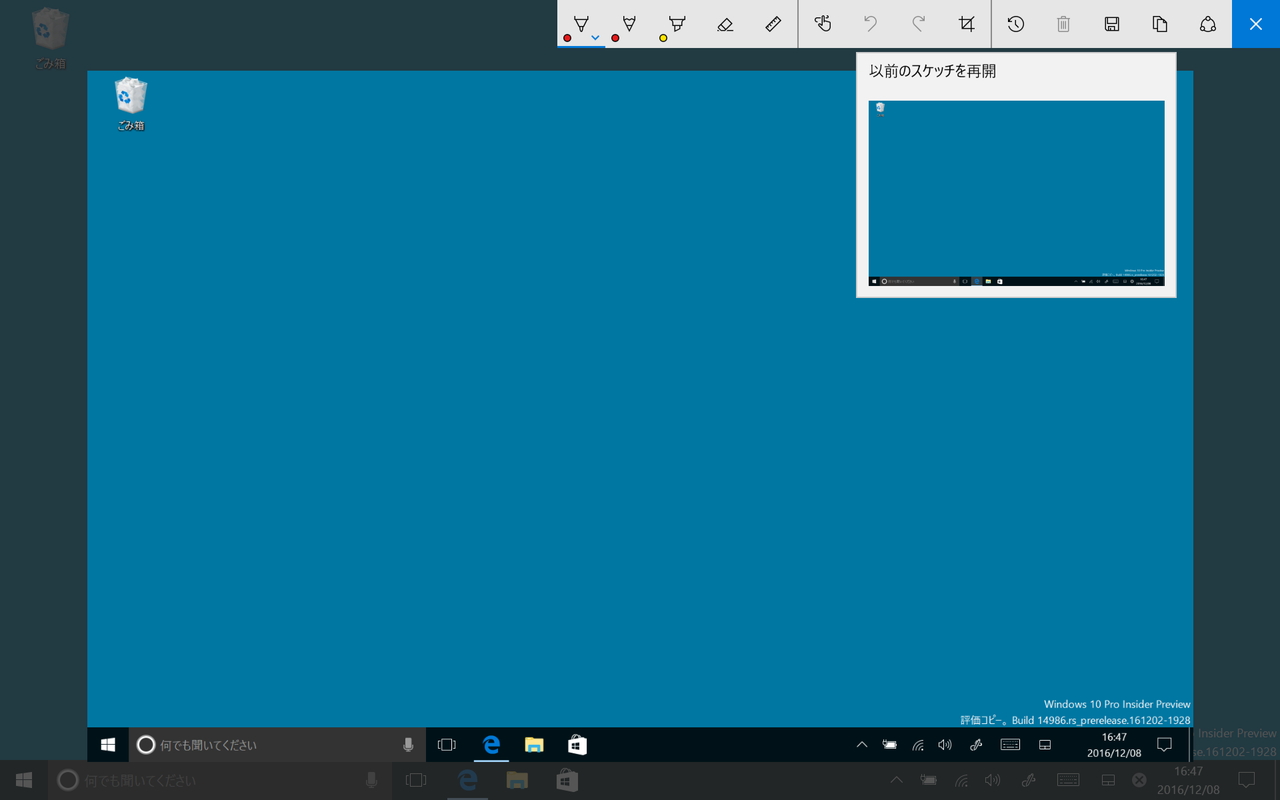The width and height of the screenshot is (1280, 800).
Task: Copy the sketch to clipboard
Action: click(x=1159, y=23)
